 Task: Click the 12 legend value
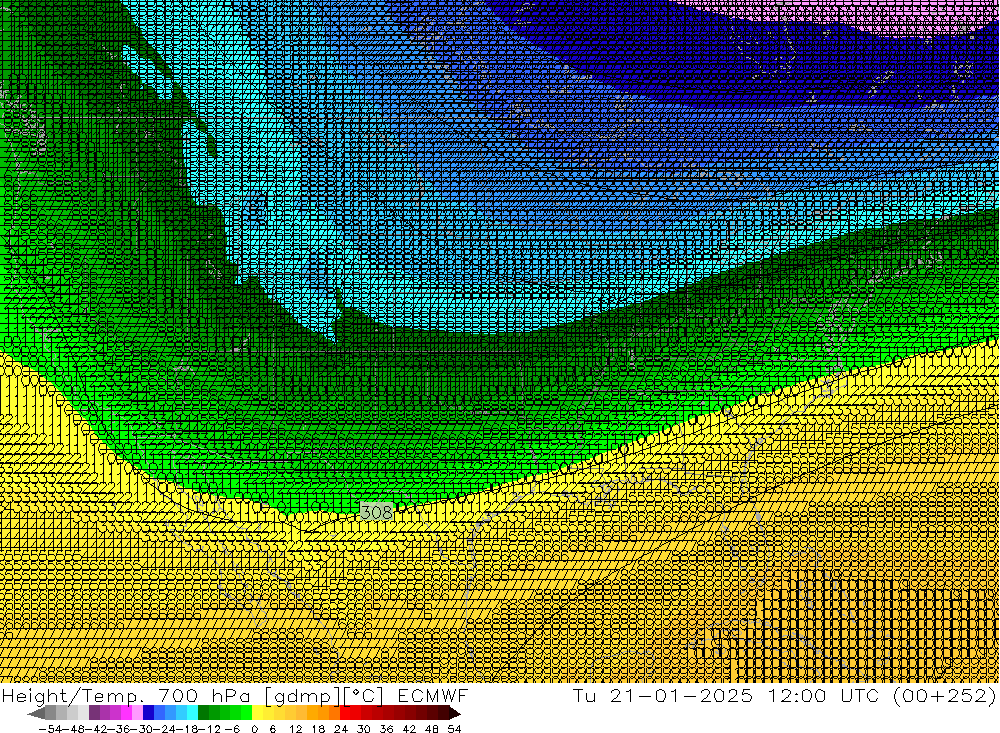(296, 729)
